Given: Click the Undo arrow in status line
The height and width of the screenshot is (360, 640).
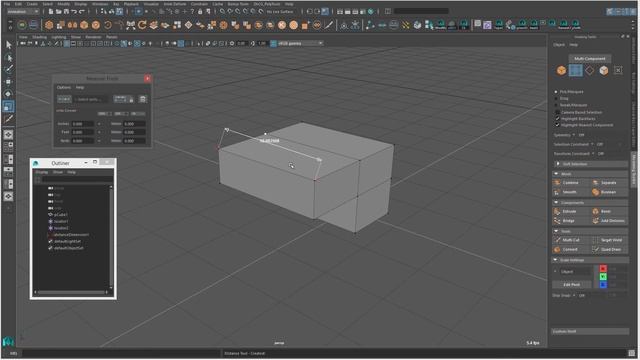Looking at the screenshot, I should (x=74, y=11).
